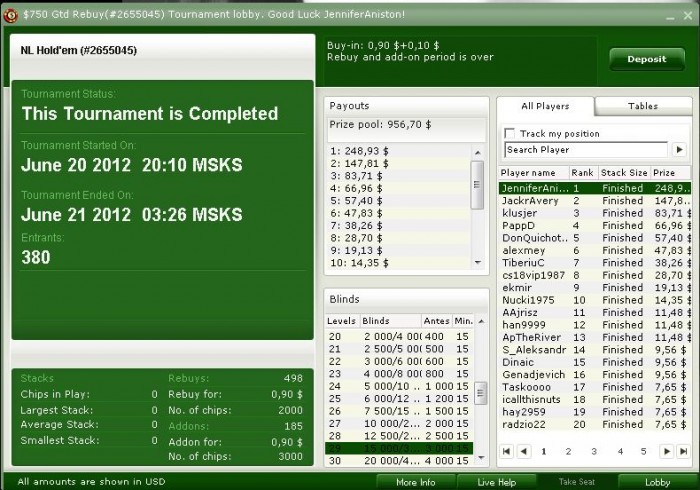
Task: Select player row S_Aleksandr
Action: tap(595, 350)
